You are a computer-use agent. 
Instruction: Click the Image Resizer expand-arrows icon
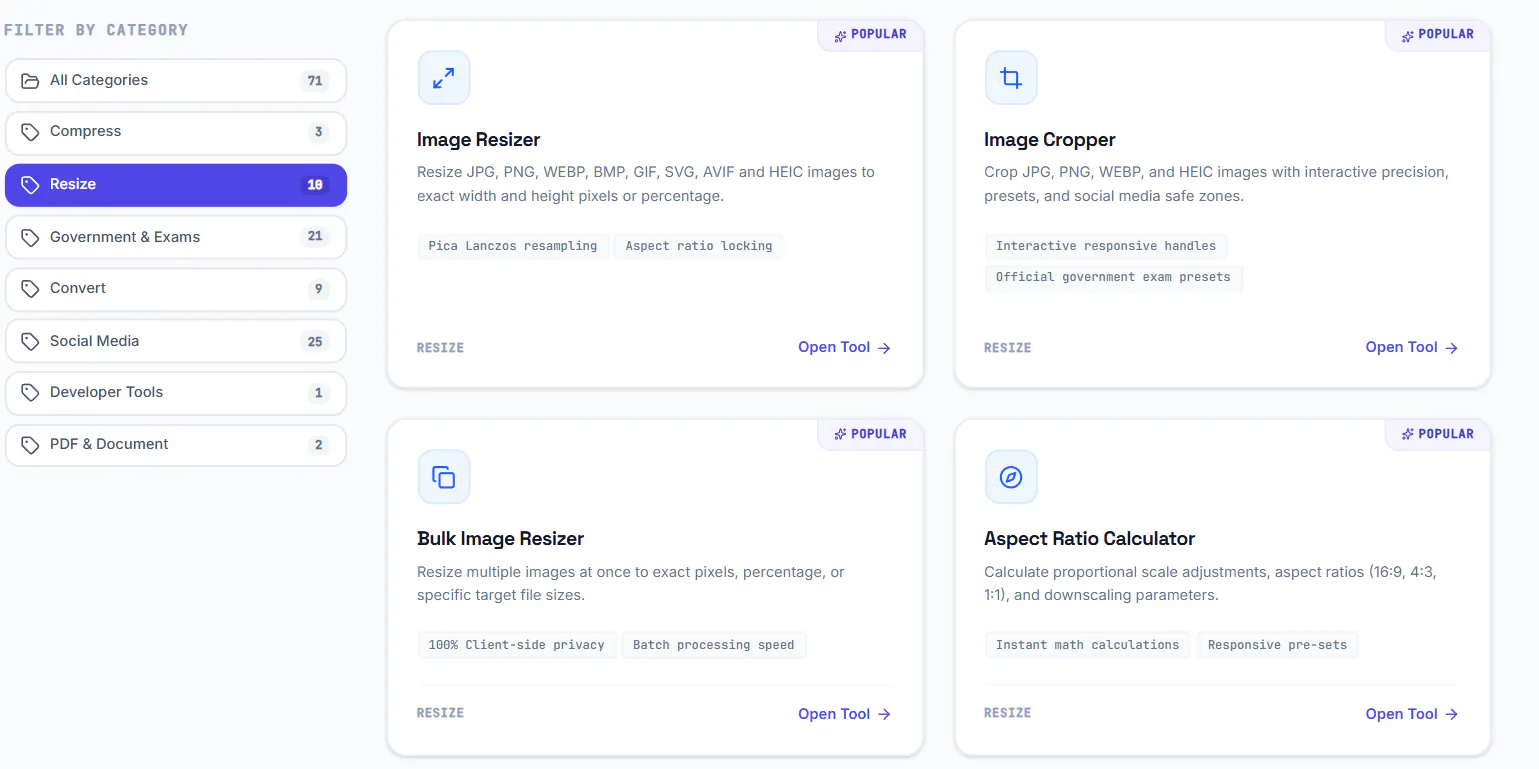(x=444, y=78)
